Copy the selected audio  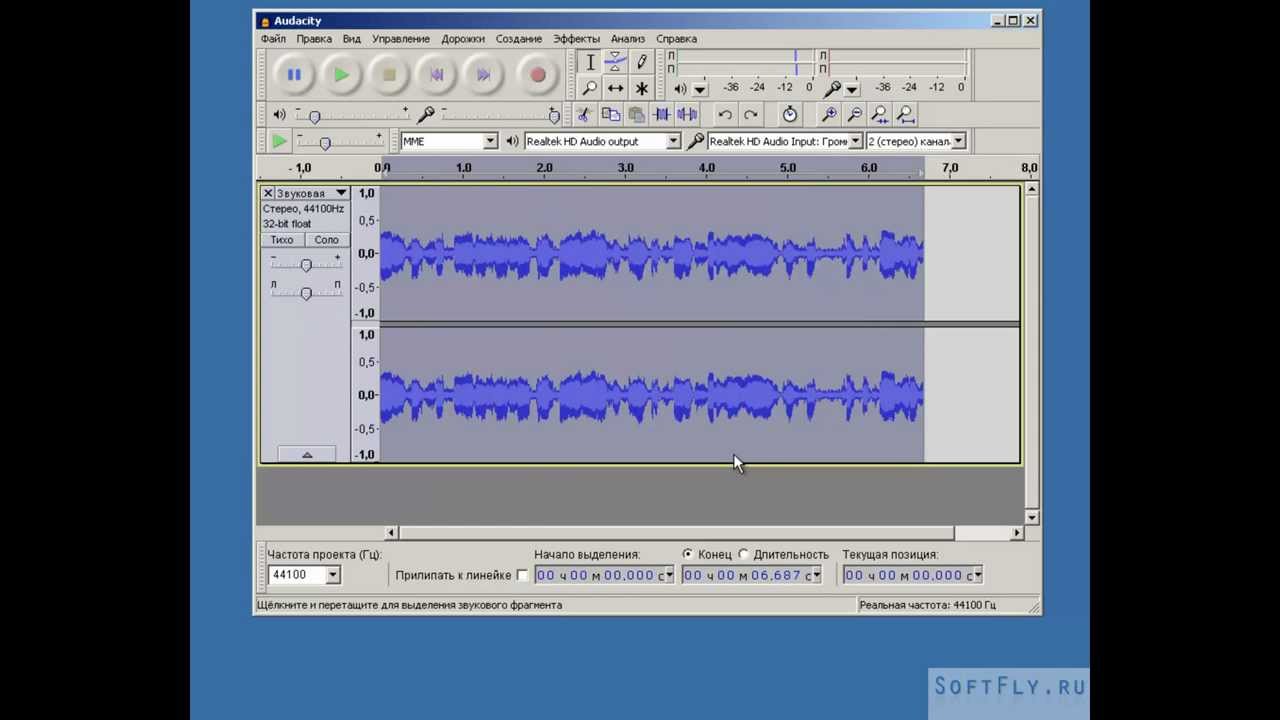pyautogui.click(x=610, y=115)
